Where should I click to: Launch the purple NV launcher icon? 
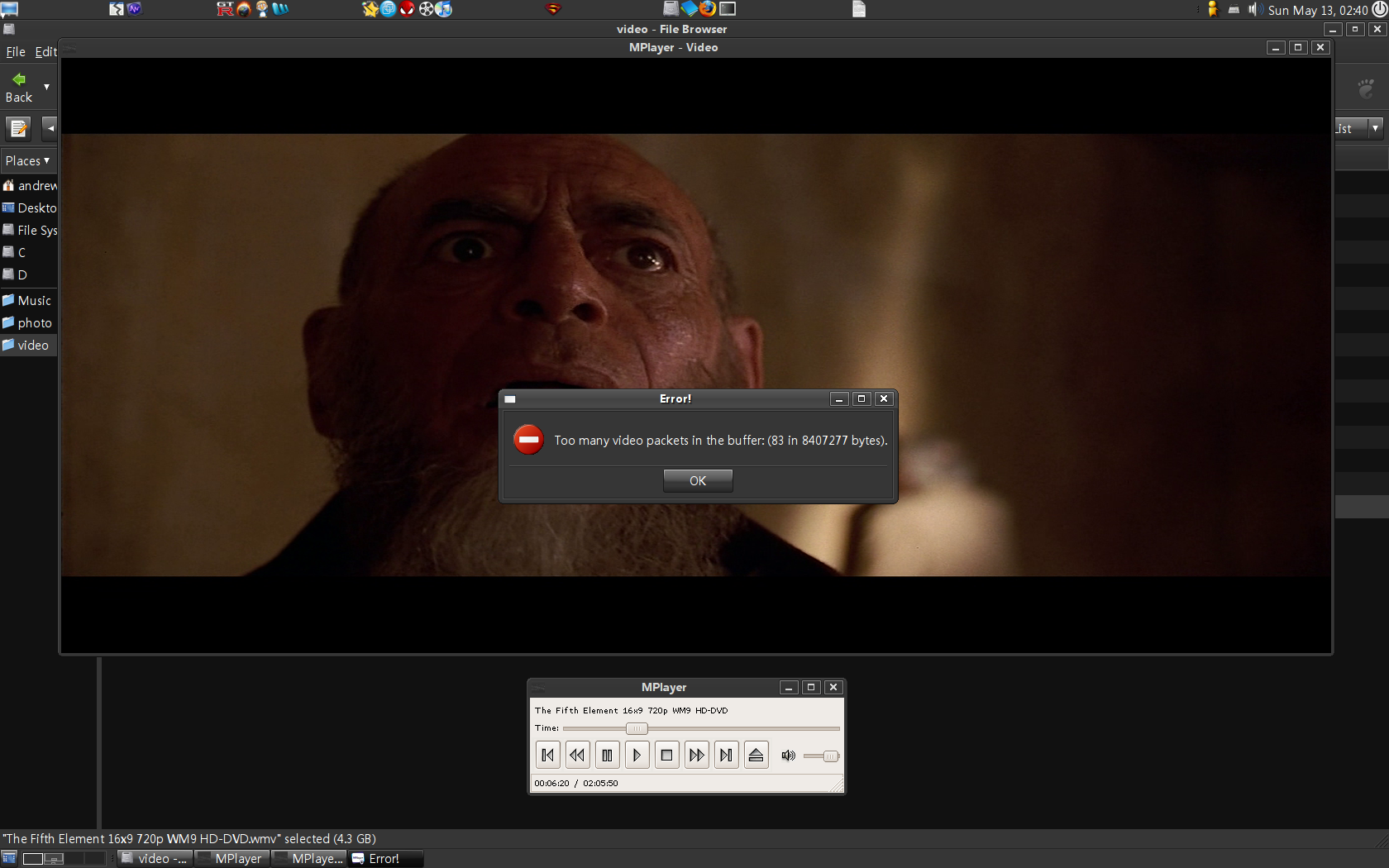(x=135, y=9)
